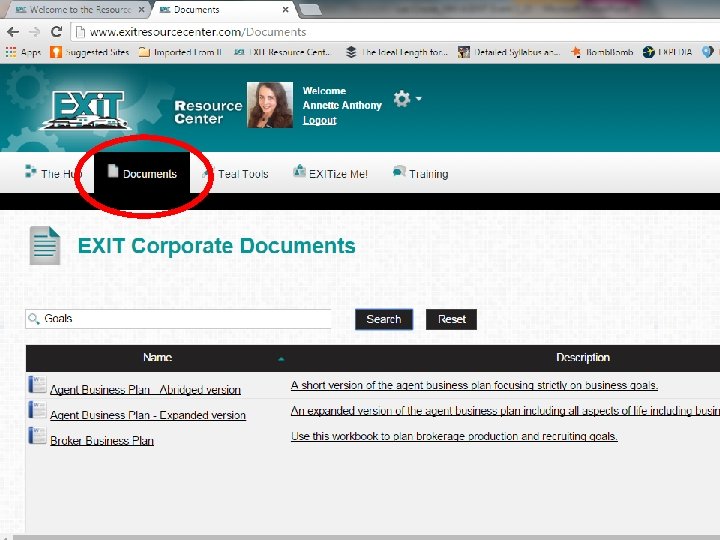Click the Name column sort arrow
720x540 pixels.
pos(281,359)
